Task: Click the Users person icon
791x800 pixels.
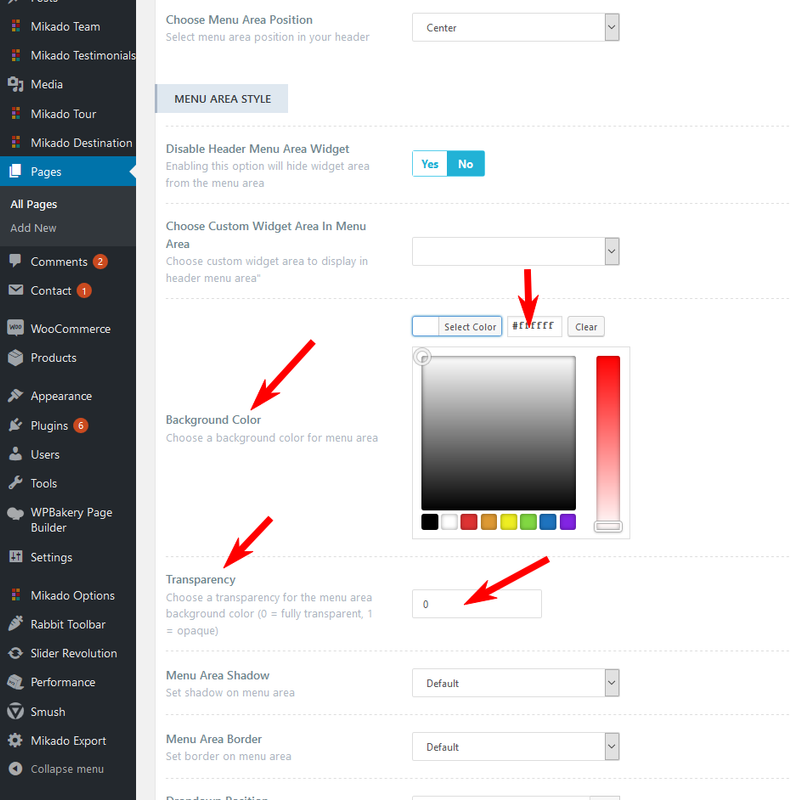Action: [x=15, y=454]
